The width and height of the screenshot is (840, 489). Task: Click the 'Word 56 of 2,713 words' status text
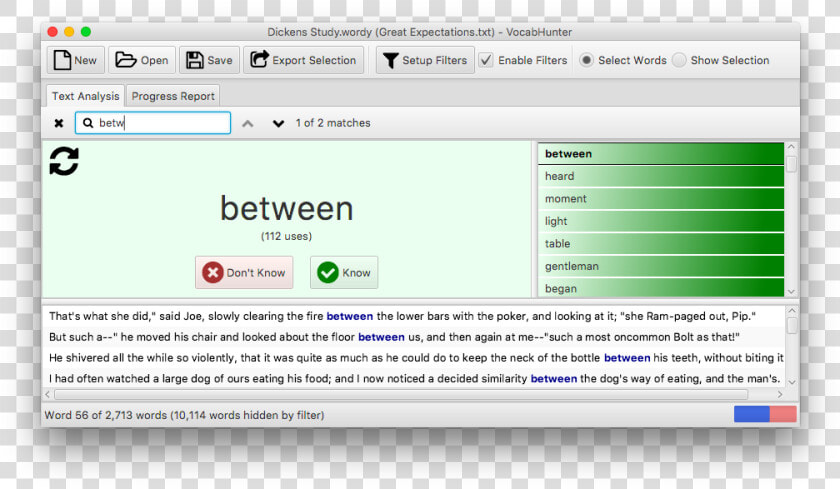click(184, 415)
